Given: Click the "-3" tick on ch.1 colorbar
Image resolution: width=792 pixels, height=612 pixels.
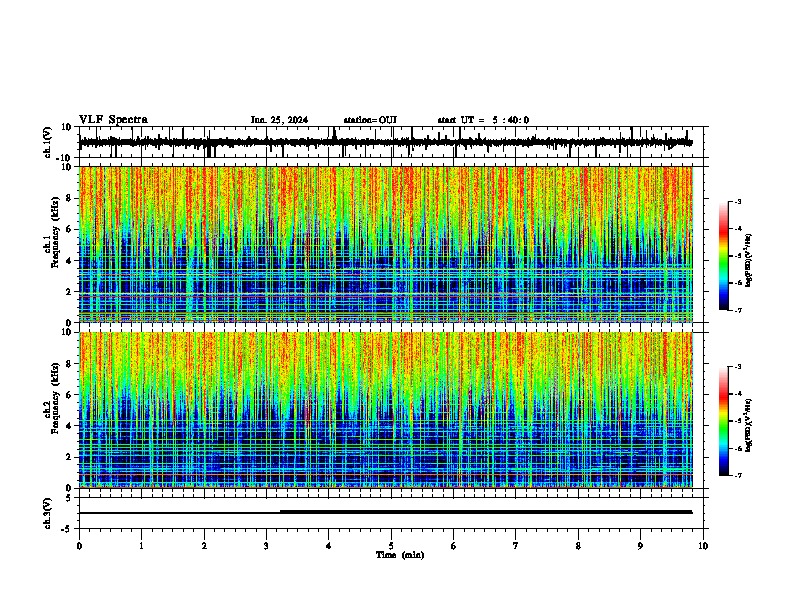Looking at the screenshot, I should [737, 201].
